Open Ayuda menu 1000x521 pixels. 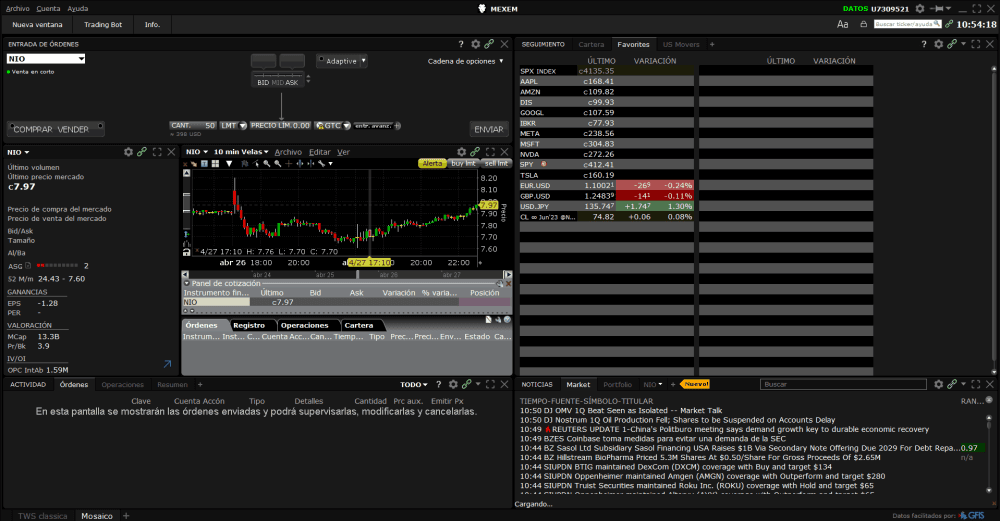[78, 8]
